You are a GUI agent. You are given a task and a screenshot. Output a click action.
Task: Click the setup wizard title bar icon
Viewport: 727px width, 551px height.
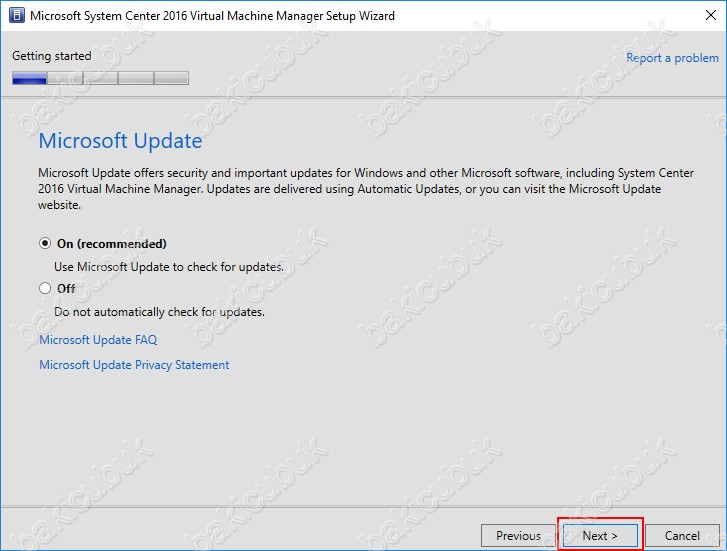pyautogui.click(x=17, y=15)
